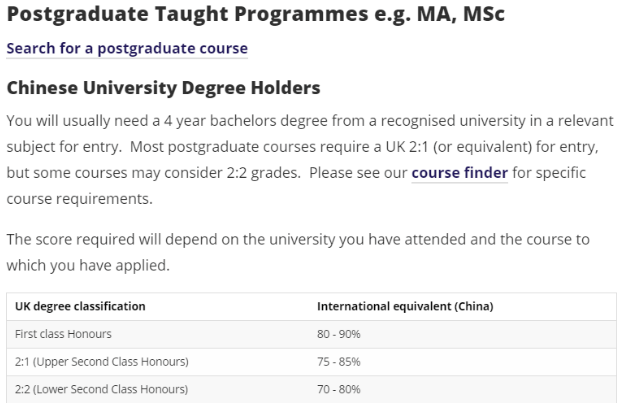The width and height of the screenshot is (619, 403).
Task: Select the First class Honours table cell
Action: click(x=63, y=334)
